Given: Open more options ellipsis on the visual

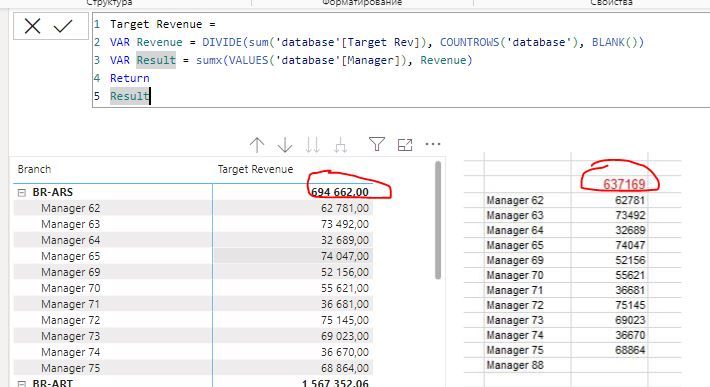Looking at the screenshot, I should point(433,144).
